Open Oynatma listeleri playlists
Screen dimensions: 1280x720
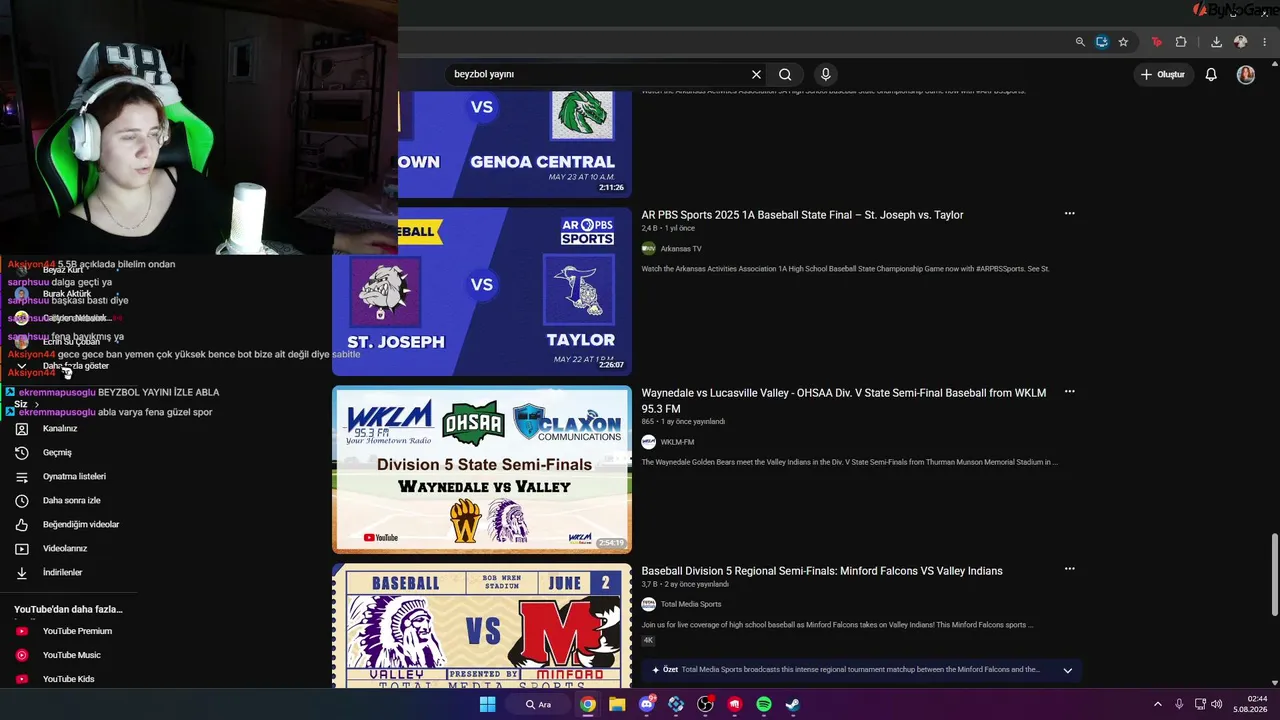click(74, 477)
